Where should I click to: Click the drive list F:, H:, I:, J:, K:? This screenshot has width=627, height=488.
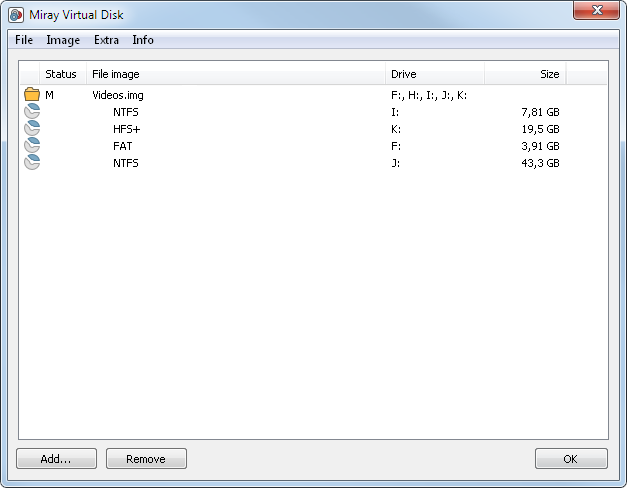(429, 95)
